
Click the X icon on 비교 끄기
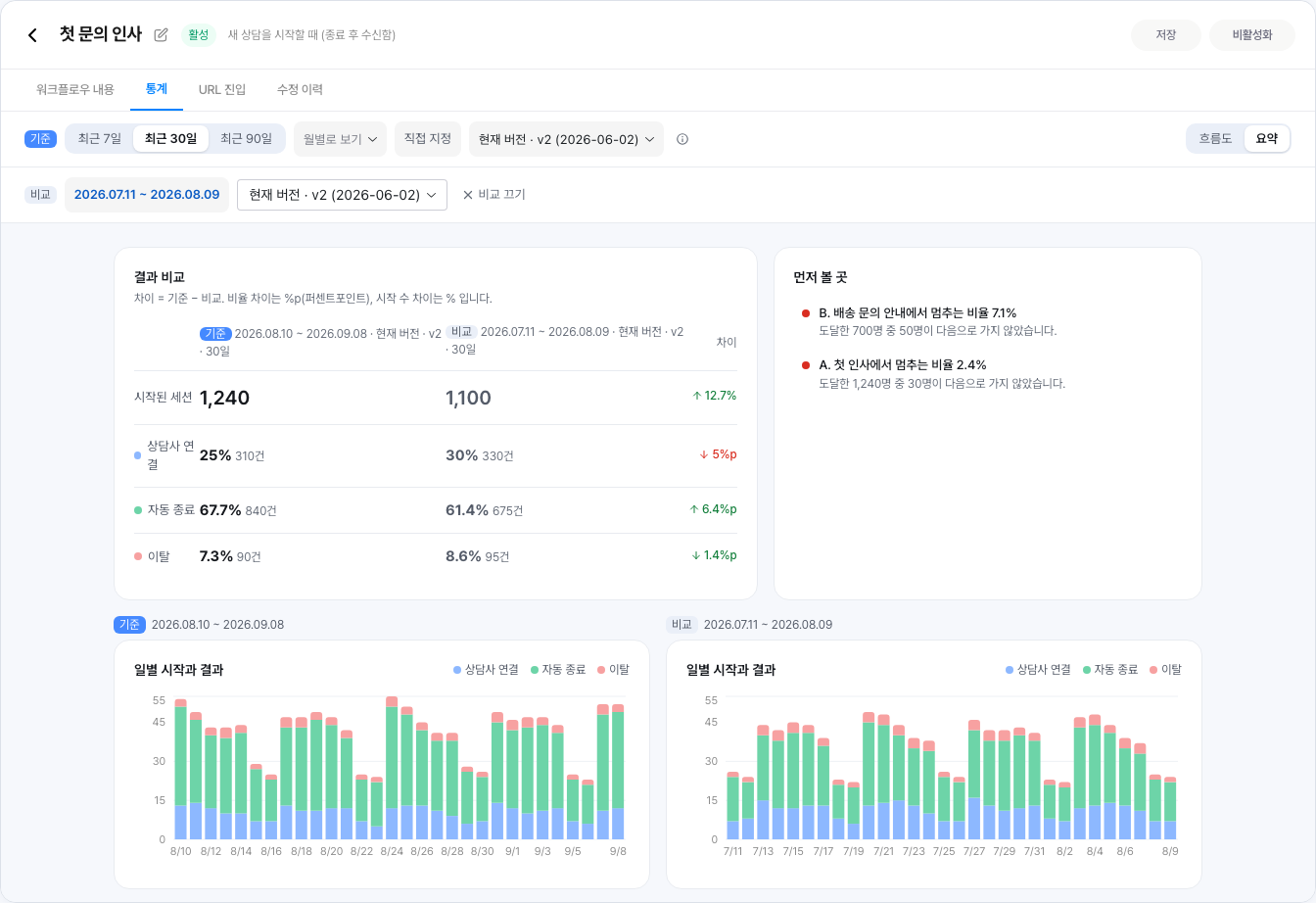[x=467, y=195]
